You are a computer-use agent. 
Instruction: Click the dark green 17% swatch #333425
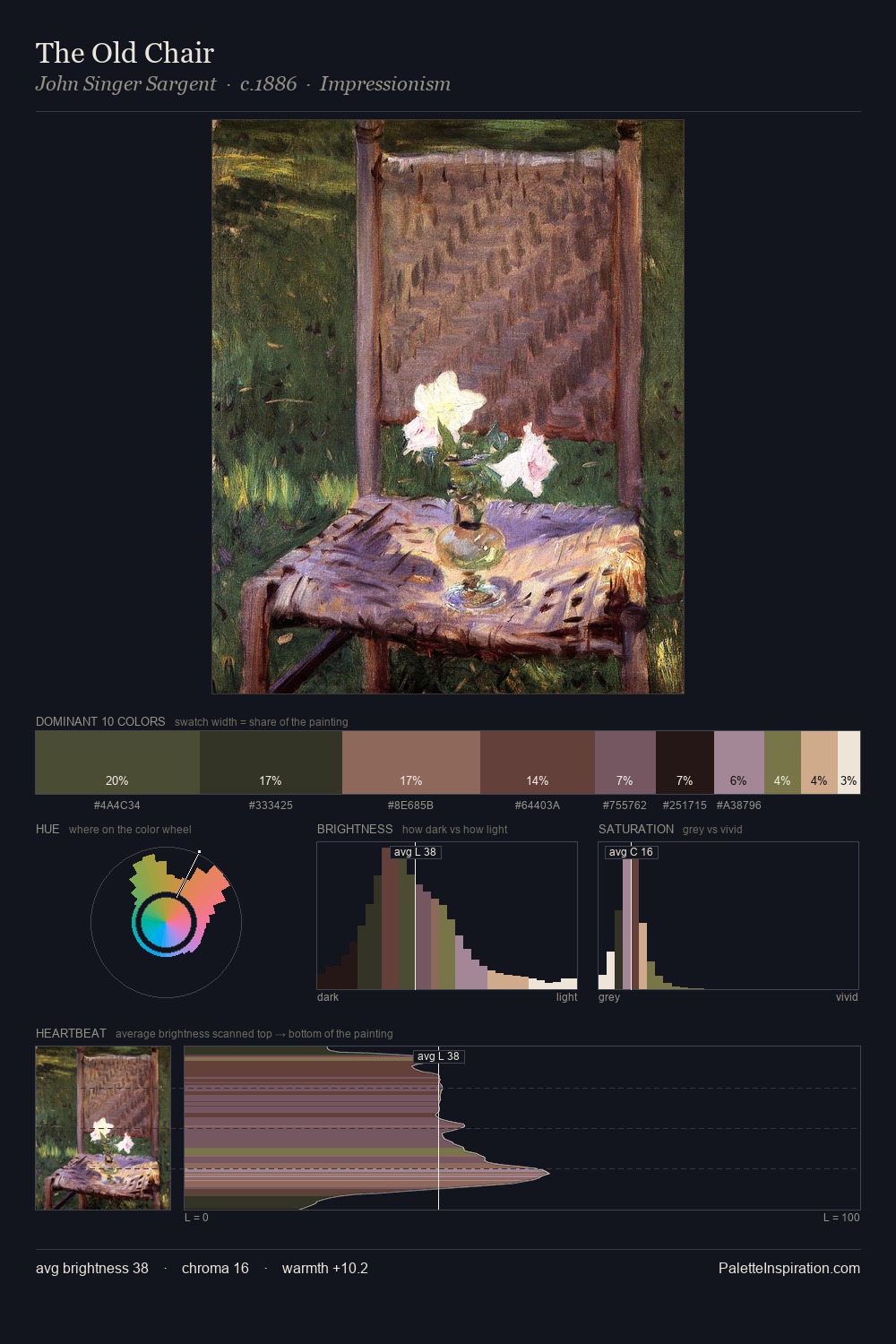pos(271,762)
